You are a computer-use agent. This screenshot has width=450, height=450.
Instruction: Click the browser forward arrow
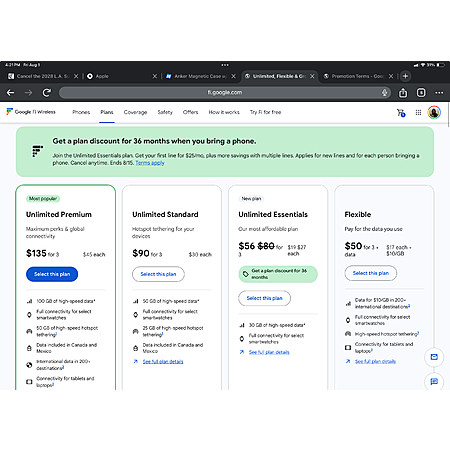[29, 93]
